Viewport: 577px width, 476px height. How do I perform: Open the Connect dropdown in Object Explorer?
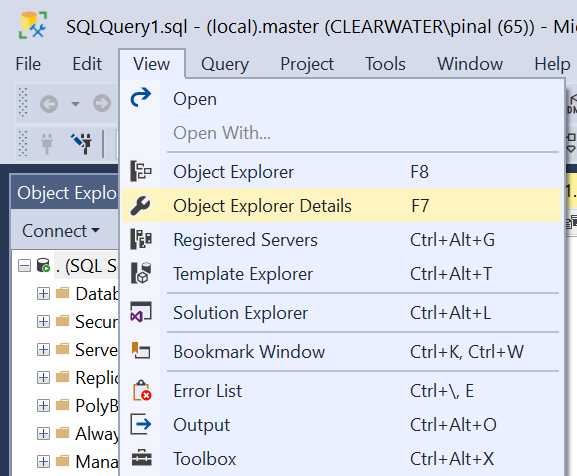click(61, 231)
